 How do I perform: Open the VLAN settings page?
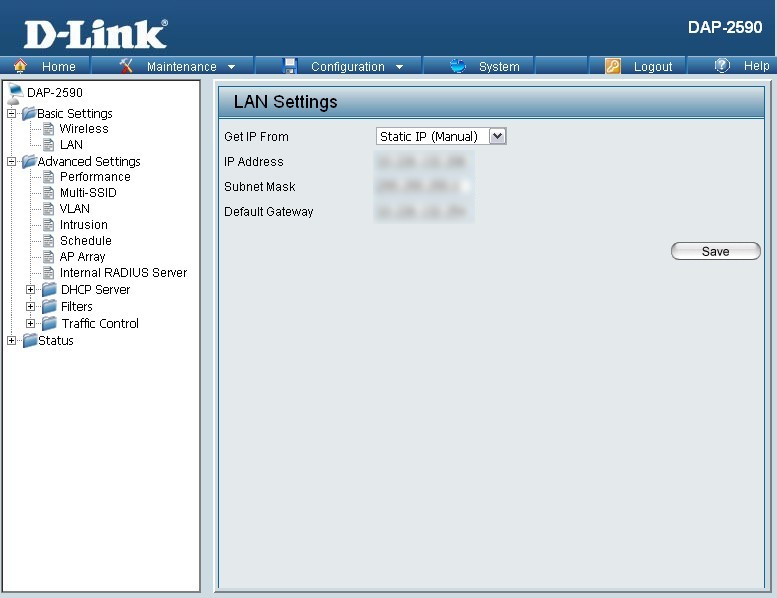click(x=75, y=209)
